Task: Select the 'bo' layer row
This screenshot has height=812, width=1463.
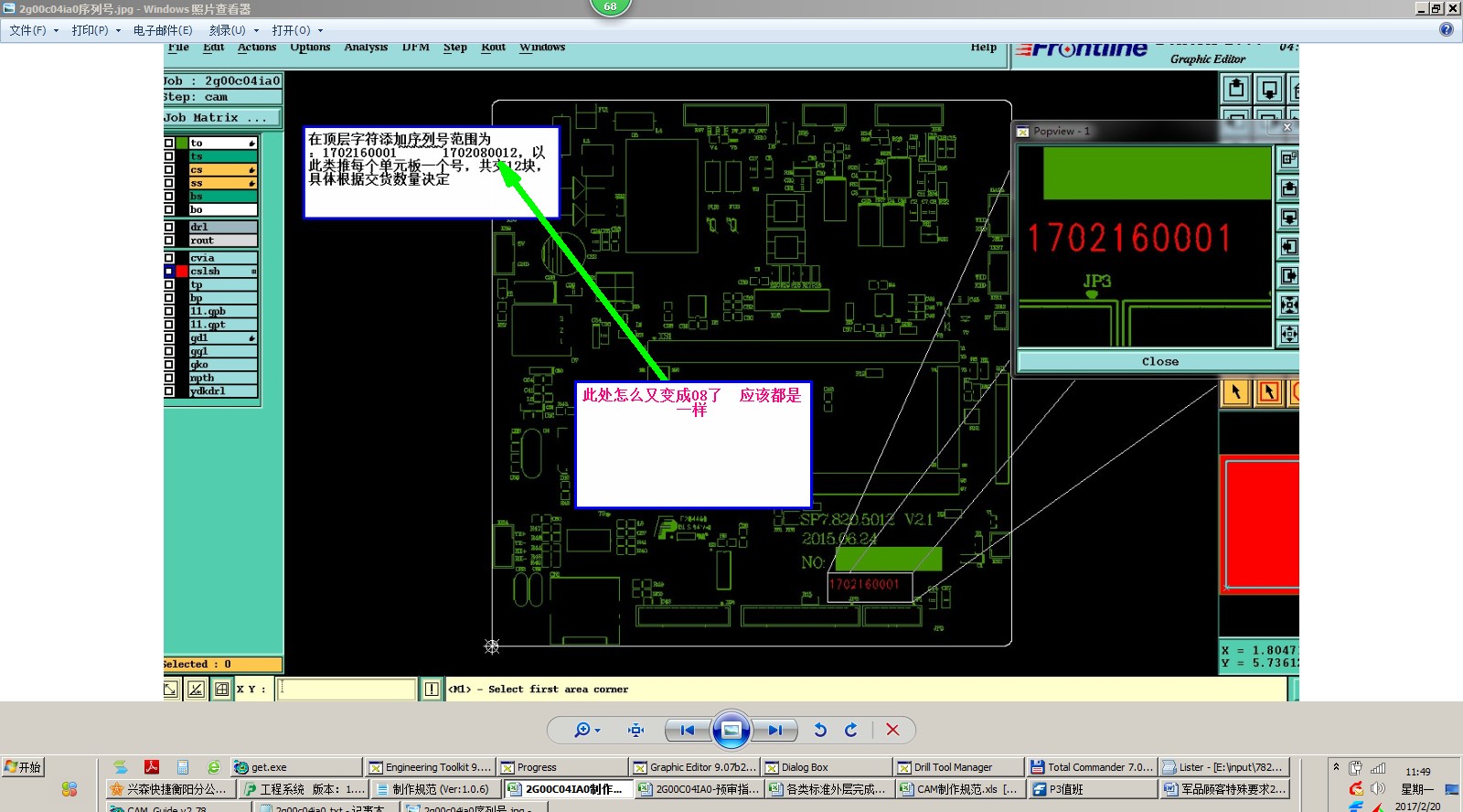Action: pos(223,209)
